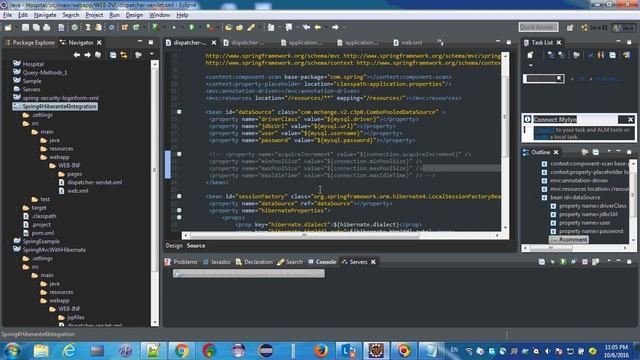
Task: Toggle fold marker on sessionFactory bean line
Action: (x=179, y=196)
